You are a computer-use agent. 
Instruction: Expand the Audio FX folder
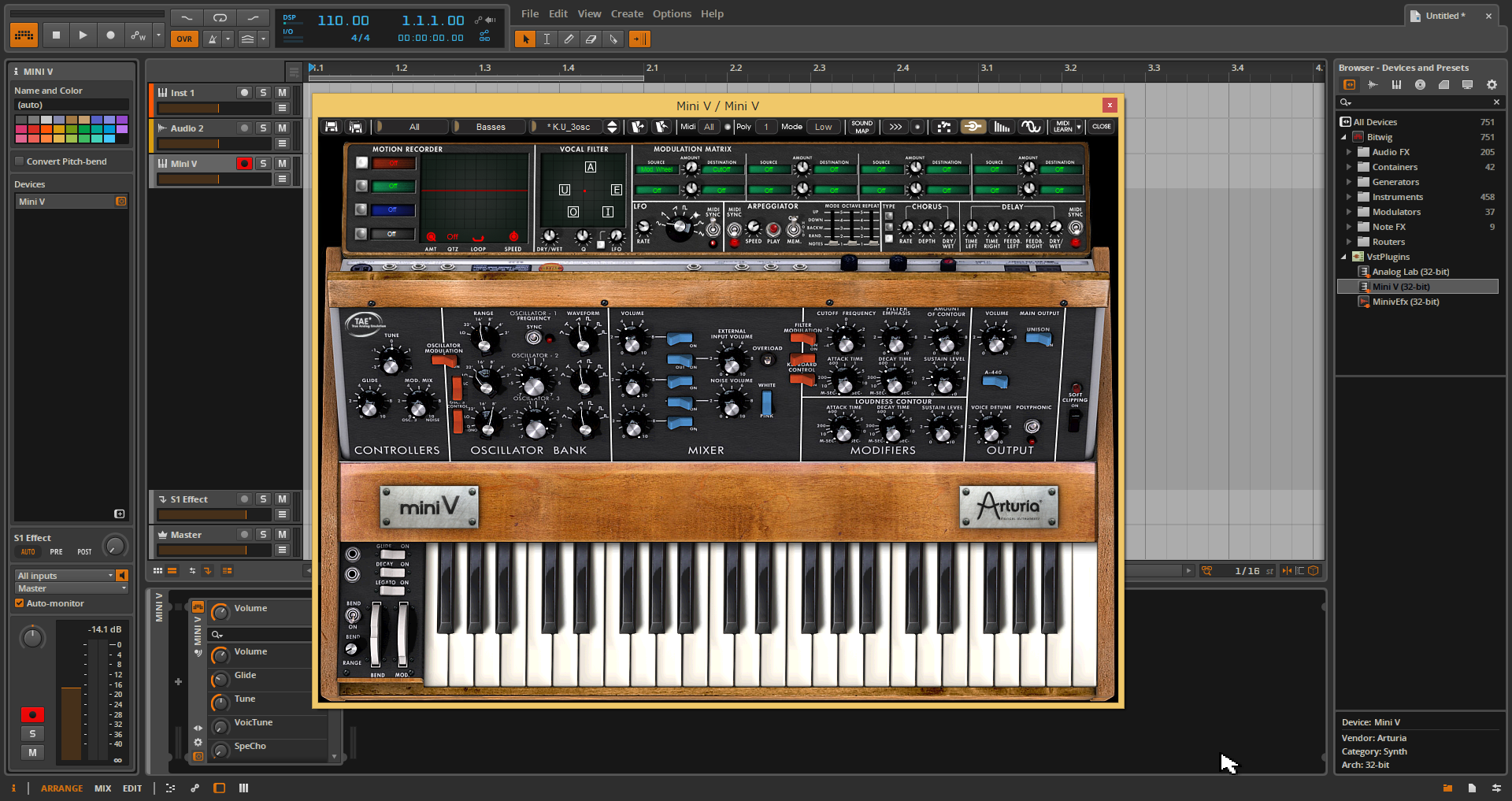point(1348,152)
